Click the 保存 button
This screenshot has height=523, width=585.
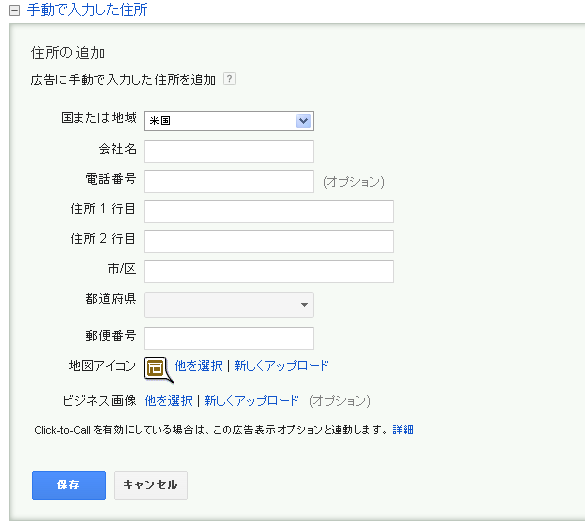69,485
